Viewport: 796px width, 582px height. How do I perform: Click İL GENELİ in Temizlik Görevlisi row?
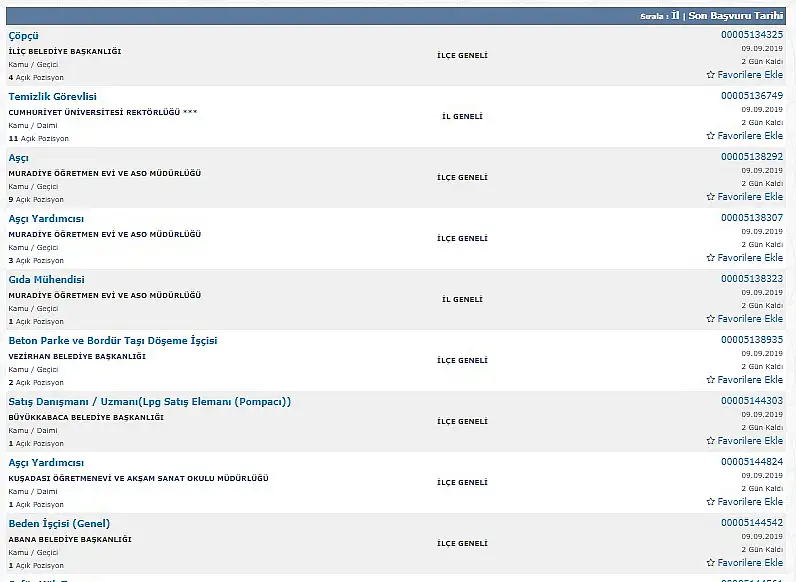point(462,116)
